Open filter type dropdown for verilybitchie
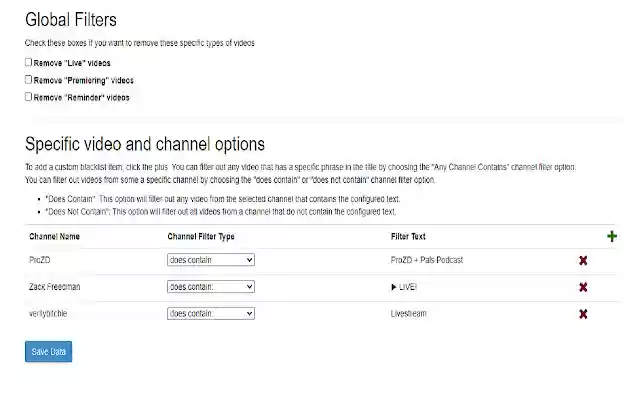The width and height of the screenshot is (640, 400). (x=211, y=313)
